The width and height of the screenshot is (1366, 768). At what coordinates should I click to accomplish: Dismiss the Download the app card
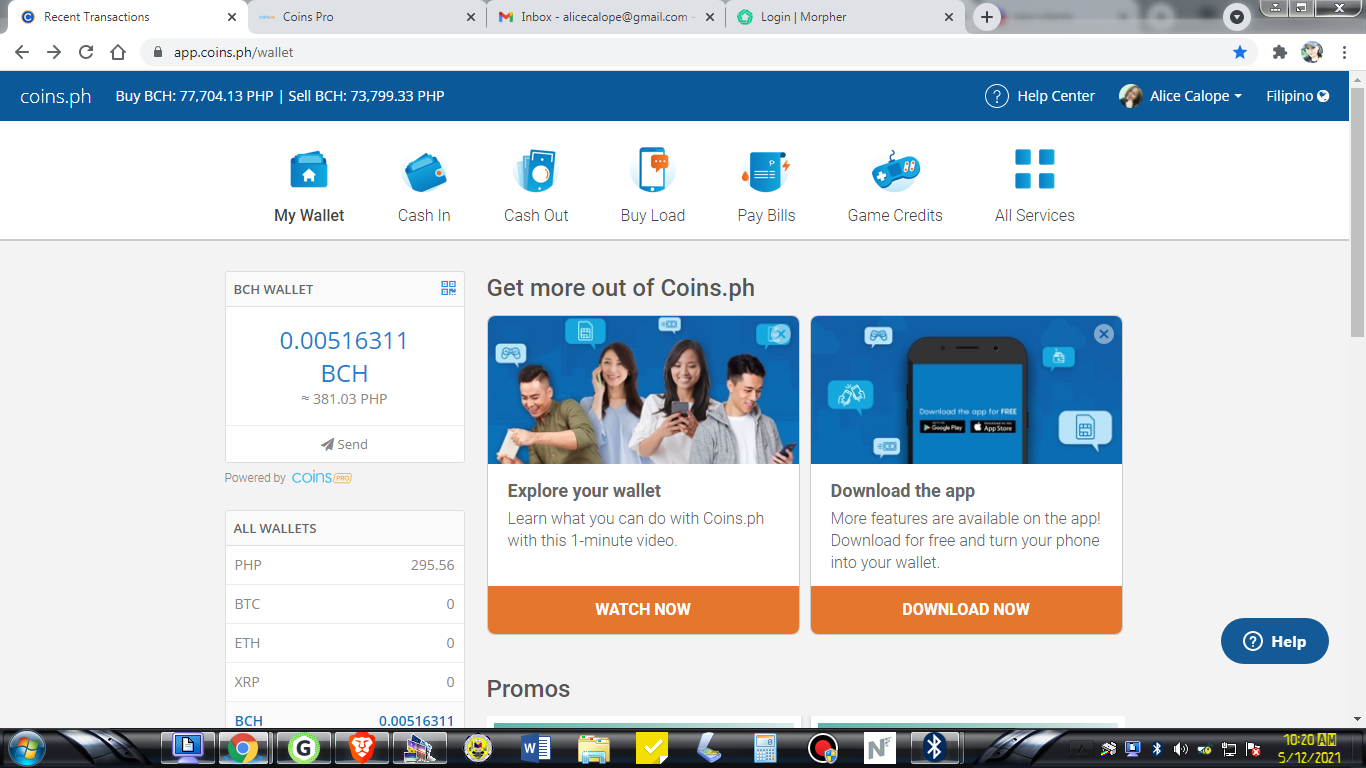[1104, 334]
